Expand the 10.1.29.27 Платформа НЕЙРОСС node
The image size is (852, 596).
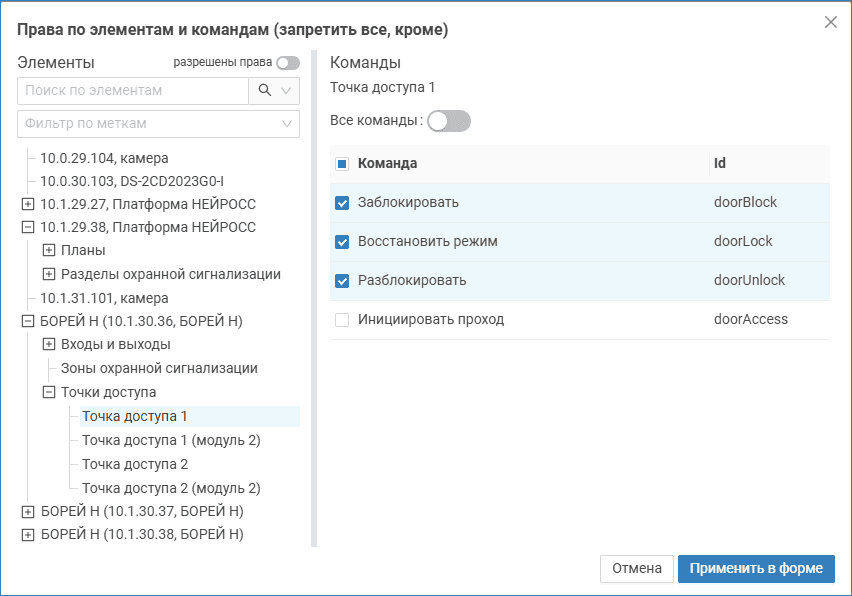point(27,204)
